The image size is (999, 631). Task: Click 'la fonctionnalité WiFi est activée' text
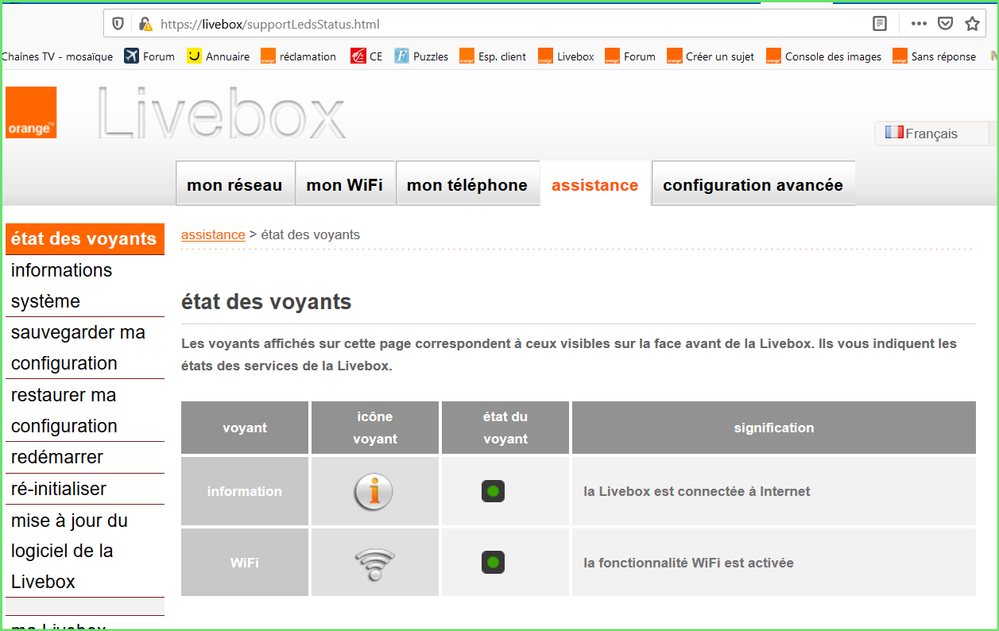pyautogui.click(x=688, y=563)
